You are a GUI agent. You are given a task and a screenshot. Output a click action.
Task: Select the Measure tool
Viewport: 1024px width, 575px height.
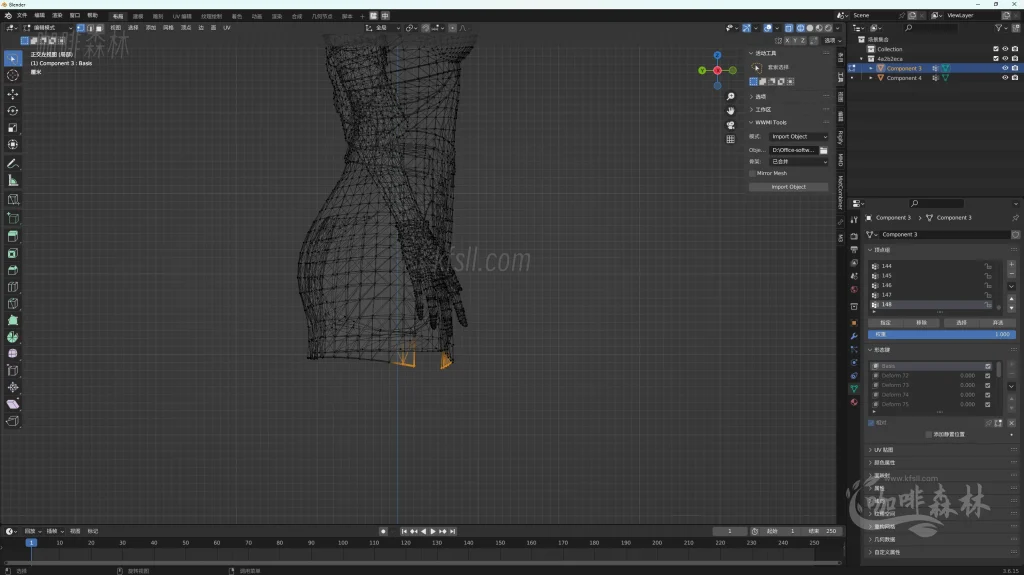click(12, 180)
